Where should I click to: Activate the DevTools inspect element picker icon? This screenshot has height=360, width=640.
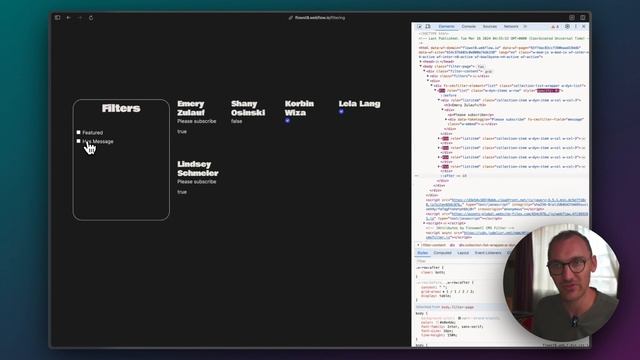(x=420, y=27)
